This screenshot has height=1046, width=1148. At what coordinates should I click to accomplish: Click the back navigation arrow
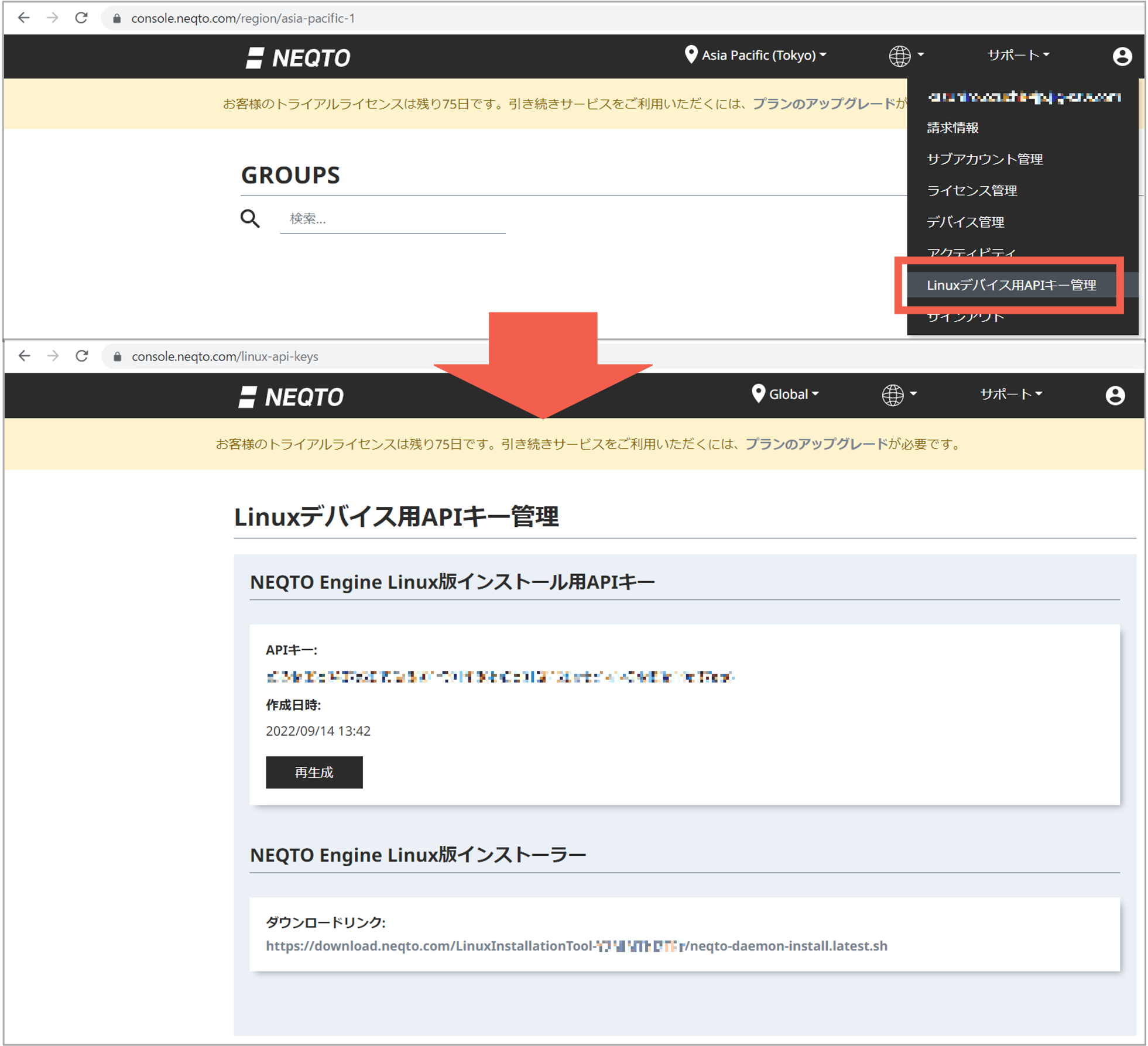(x=23, y=18)
